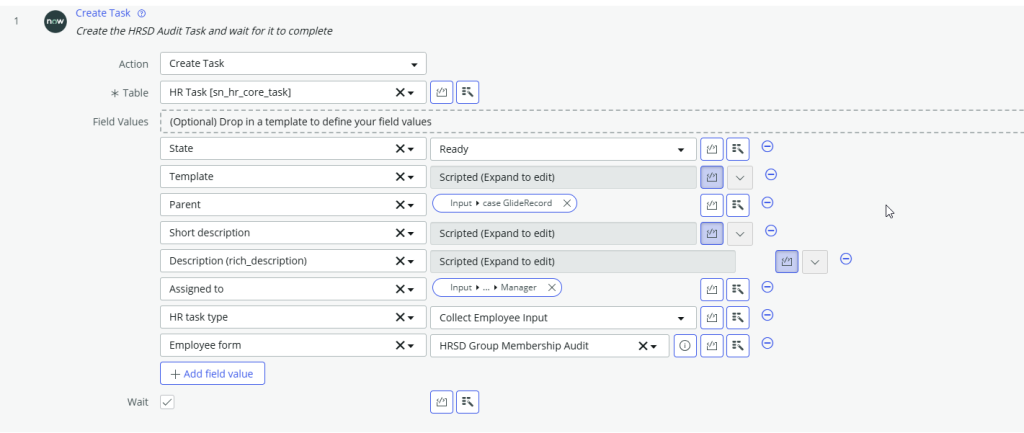Remove the State field value row

(768, 147)
